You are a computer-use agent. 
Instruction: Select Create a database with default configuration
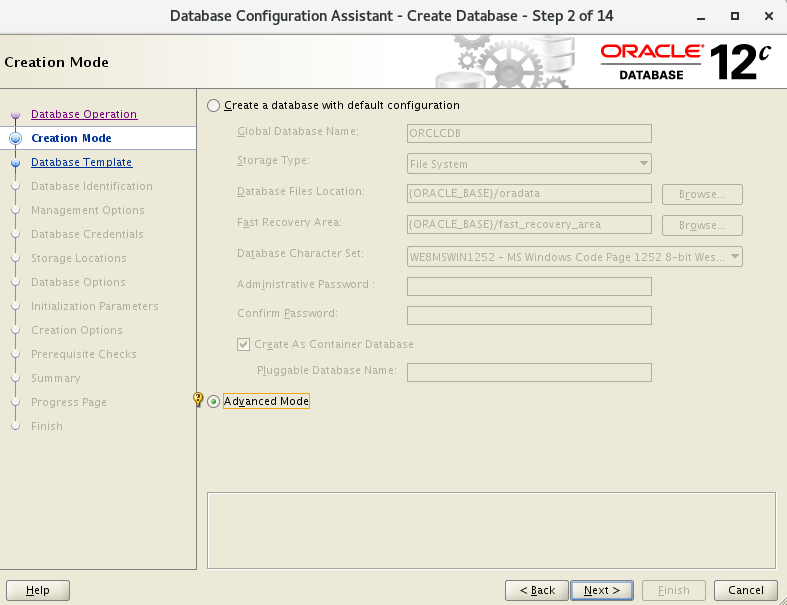[x=213, y=106]
